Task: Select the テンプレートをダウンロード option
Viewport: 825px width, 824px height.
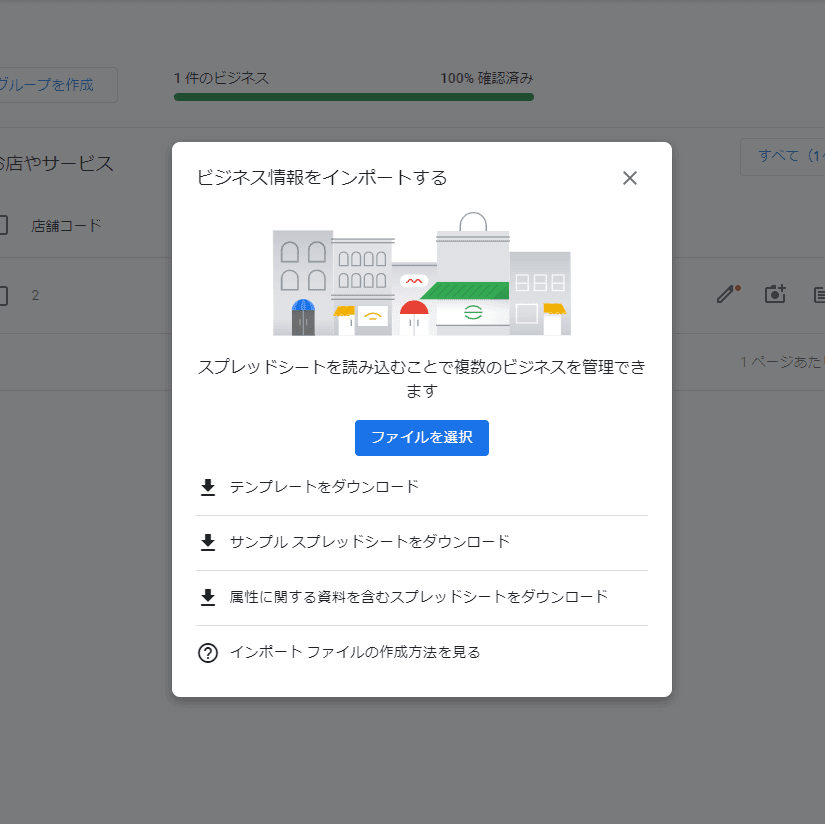Action: click(324, 487)
